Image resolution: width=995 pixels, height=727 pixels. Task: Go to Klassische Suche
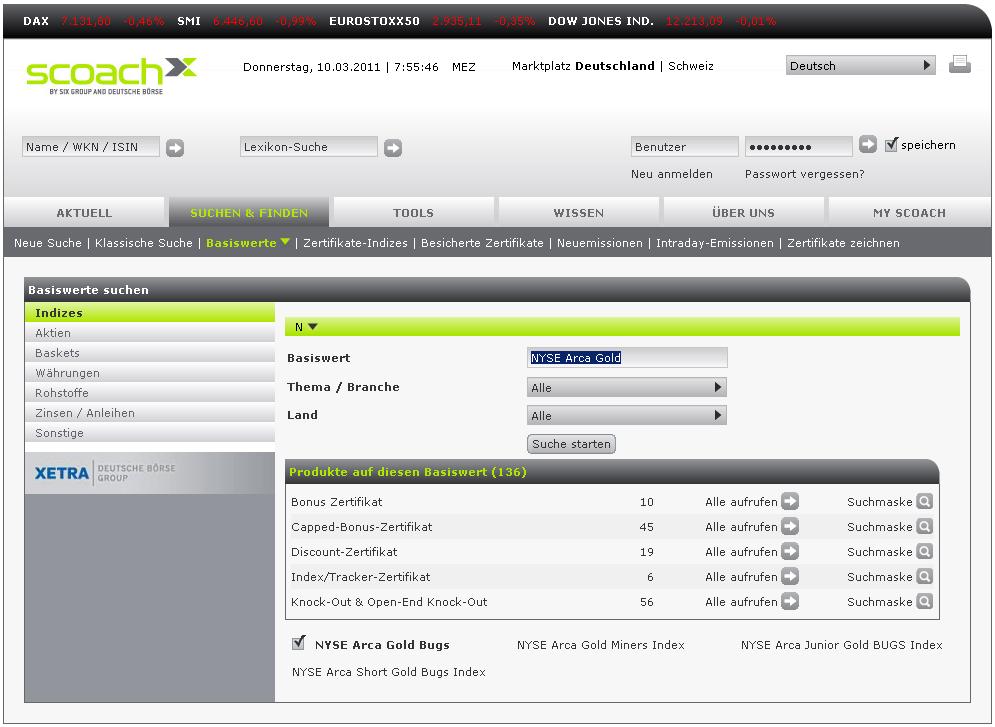143,243
